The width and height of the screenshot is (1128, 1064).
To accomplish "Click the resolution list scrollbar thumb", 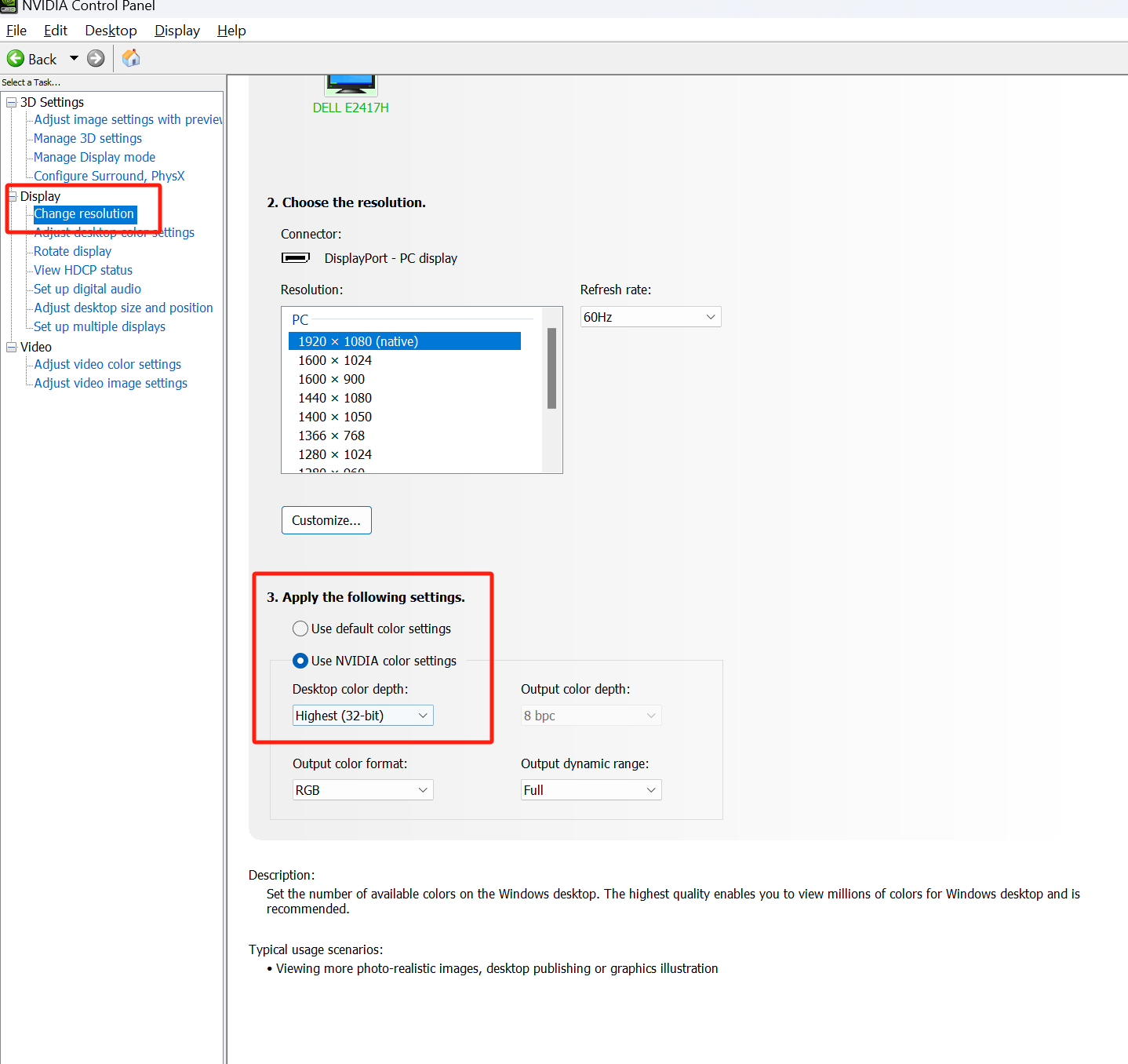I will coord(551,368).
